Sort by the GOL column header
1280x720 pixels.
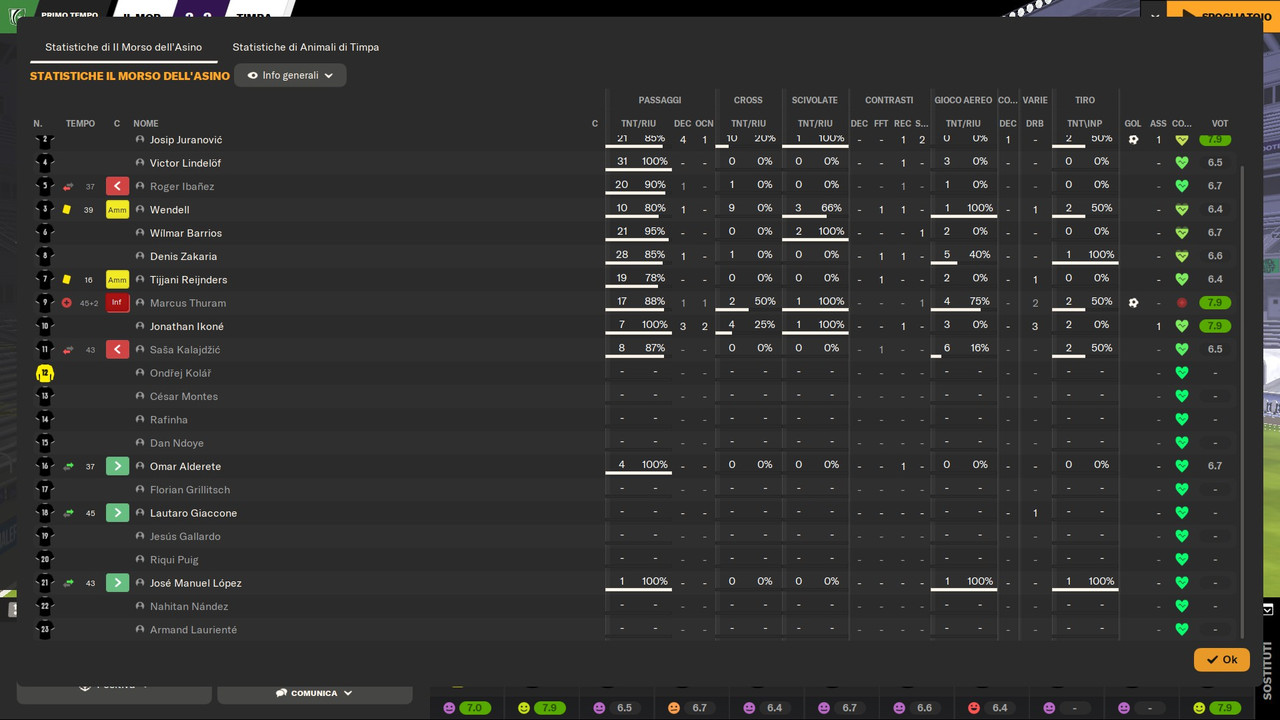pyautogui.click(x=1133, y=124)
